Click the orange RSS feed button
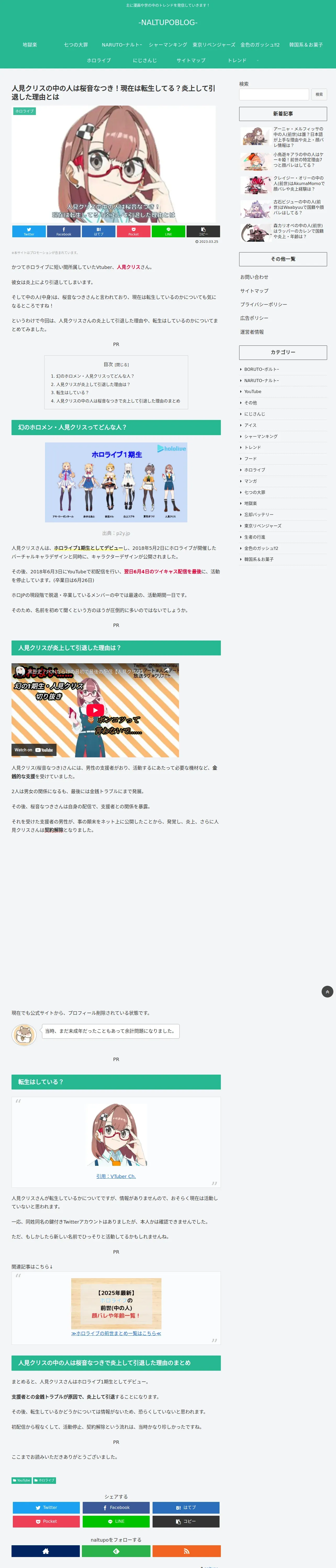The height and width of the screenshot is (1568, 336). pyautogui.click(x=187, y=1551)
